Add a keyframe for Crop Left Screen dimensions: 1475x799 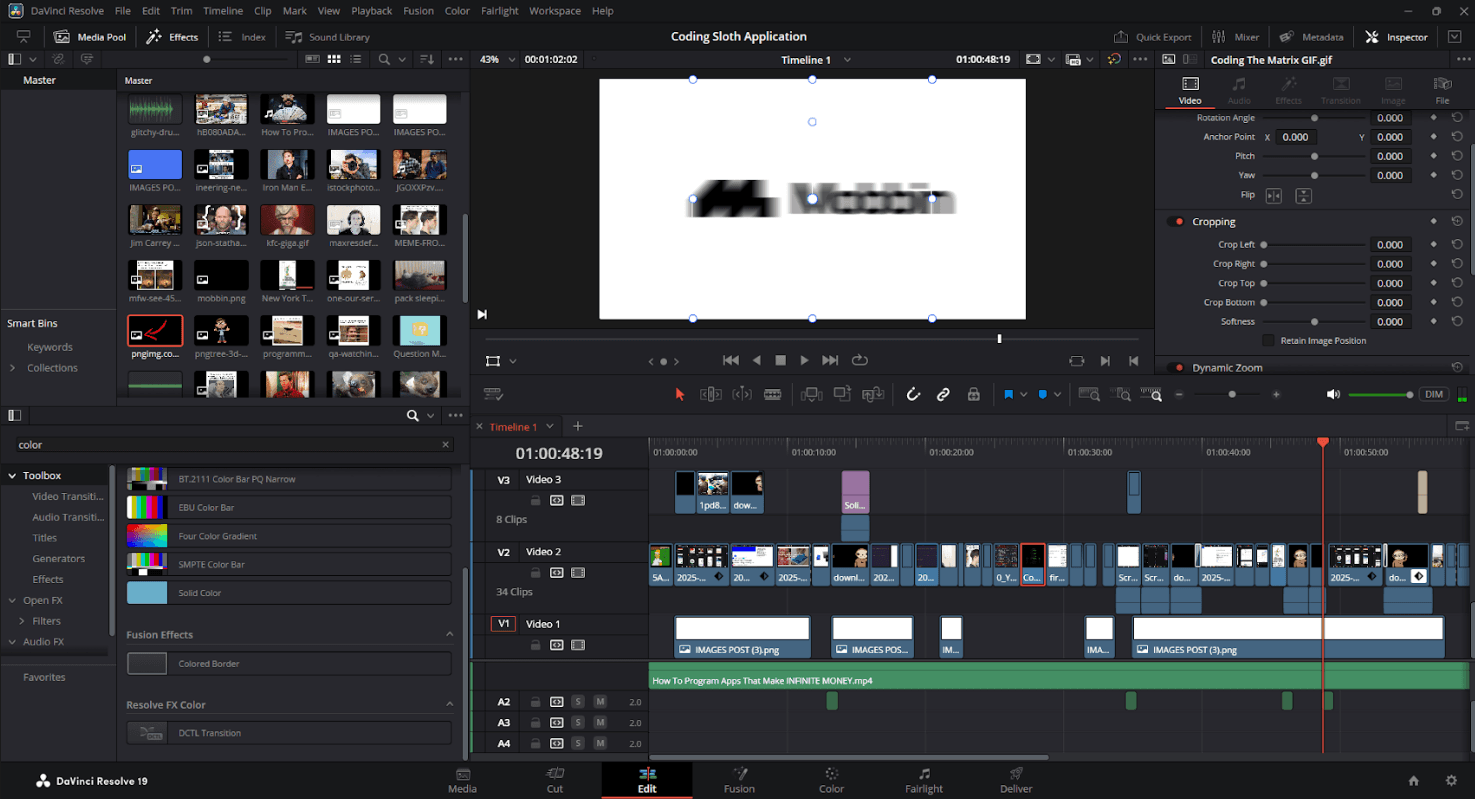[1433, 244]
